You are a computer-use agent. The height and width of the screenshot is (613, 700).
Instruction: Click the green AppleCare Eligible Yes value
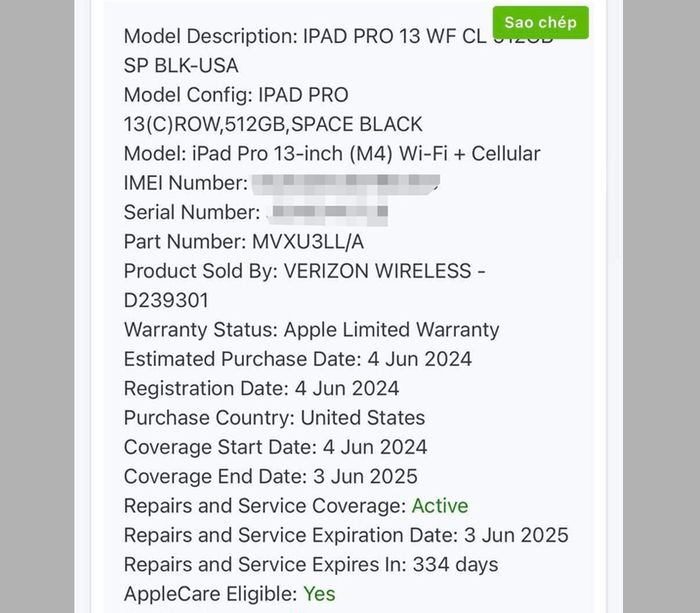320,594
